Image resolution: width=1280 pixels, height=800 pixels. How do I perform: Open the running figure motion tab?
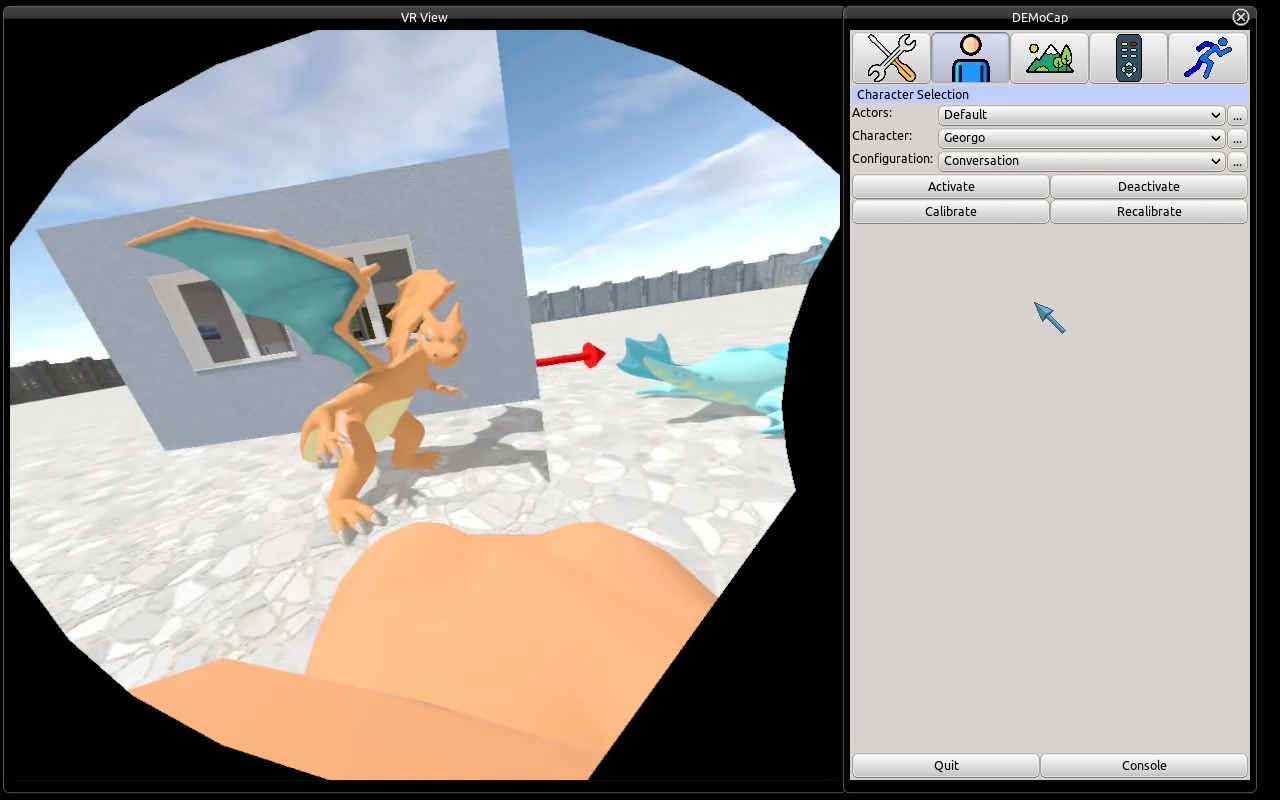tap(1208, 57)
